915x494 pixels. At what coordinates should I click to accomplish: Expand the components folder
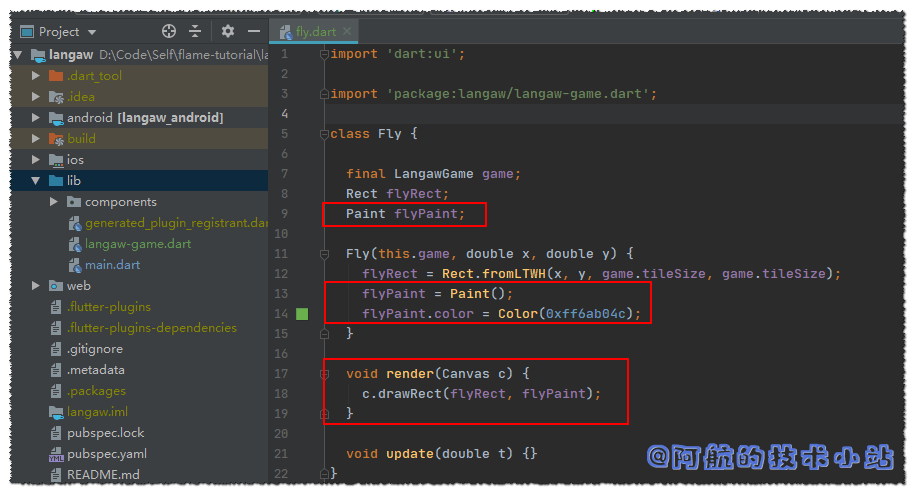[x=54, y=202]
